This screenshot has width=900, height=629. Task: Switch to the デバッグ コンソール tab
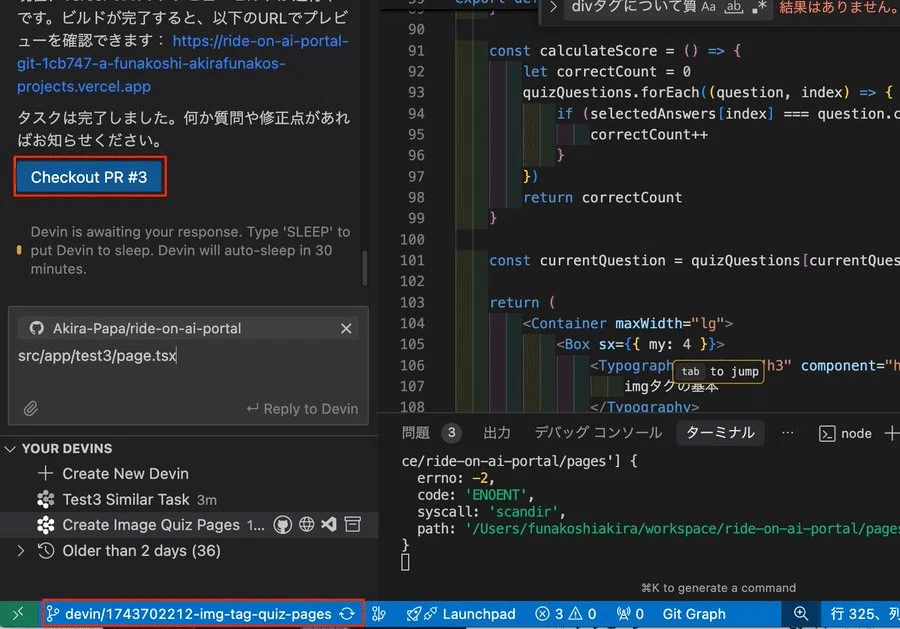(x=598, y=433)
